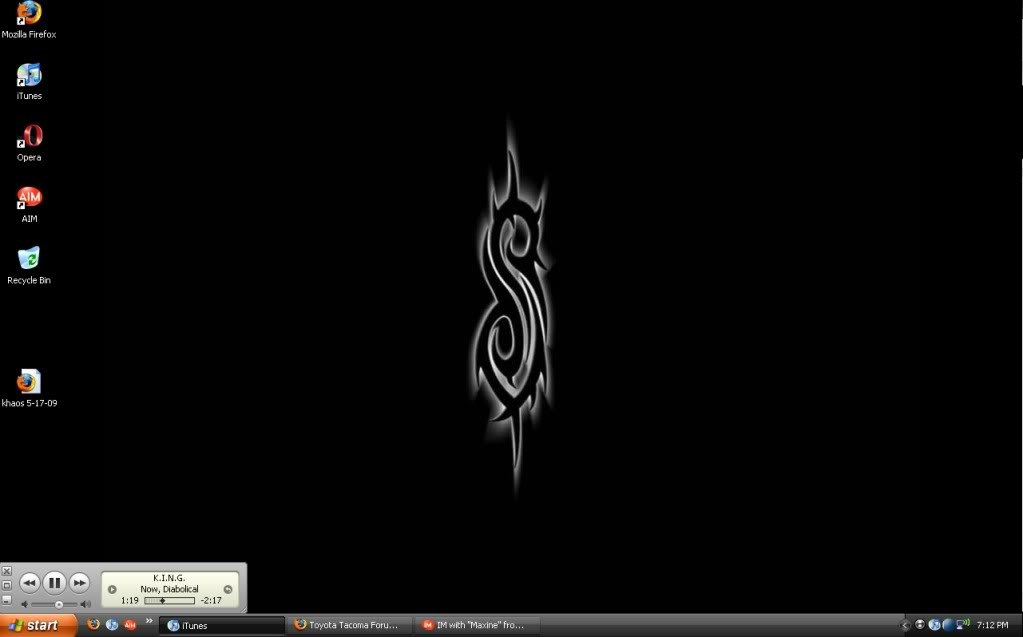This screenshot has width=1023, height=637.
Task: Switch to the iTunes taskbar button
Action: click(x=222, y=625)
